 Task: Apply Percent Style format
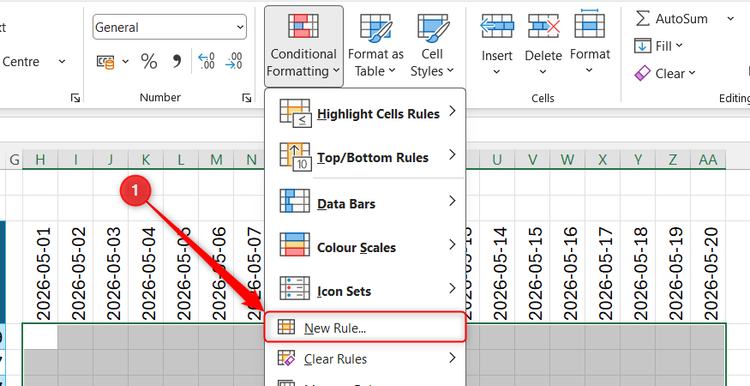point(149,62)
